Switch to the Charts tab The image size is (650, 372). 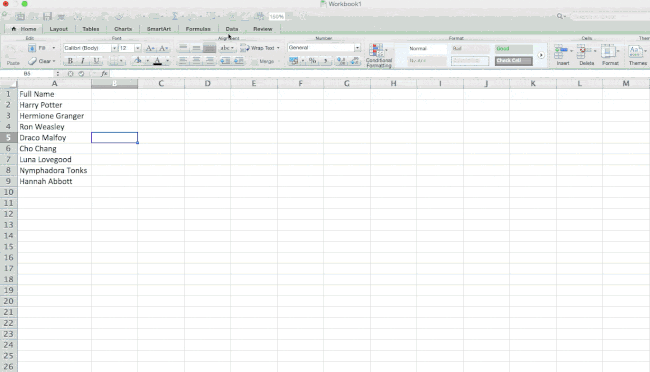click(123, 29)
